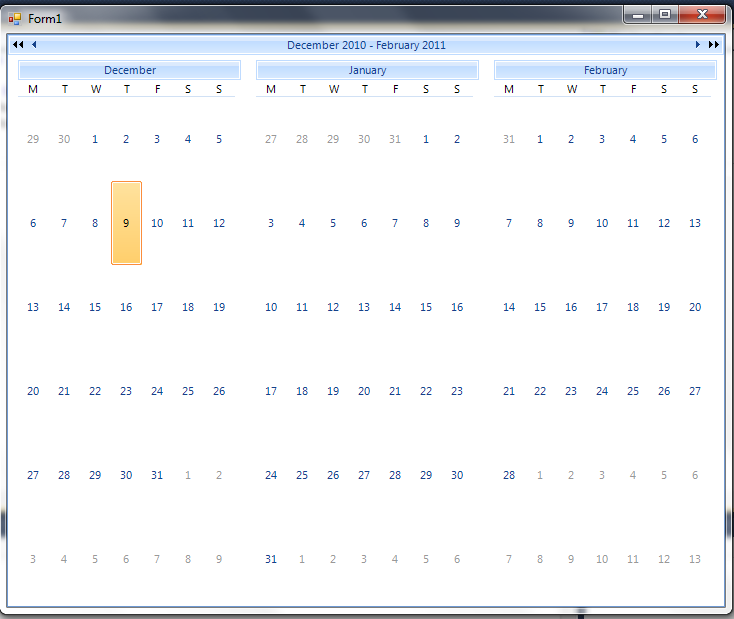Select February 27
The height and width of the screenshot is (619, 734).
tap(695, 391)
